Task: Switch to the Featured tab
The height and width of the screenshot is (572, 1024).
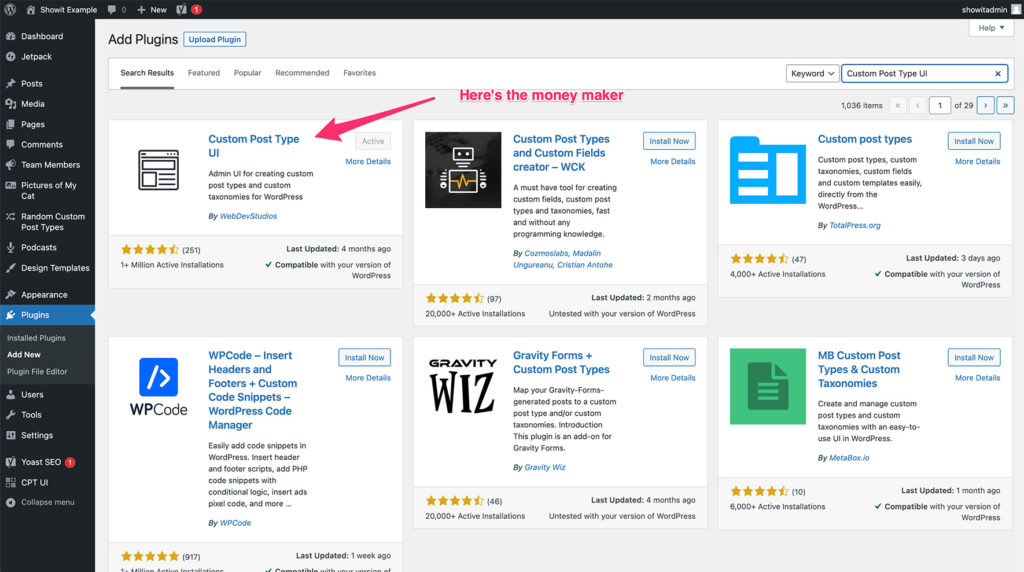Action: coord(204,73)
